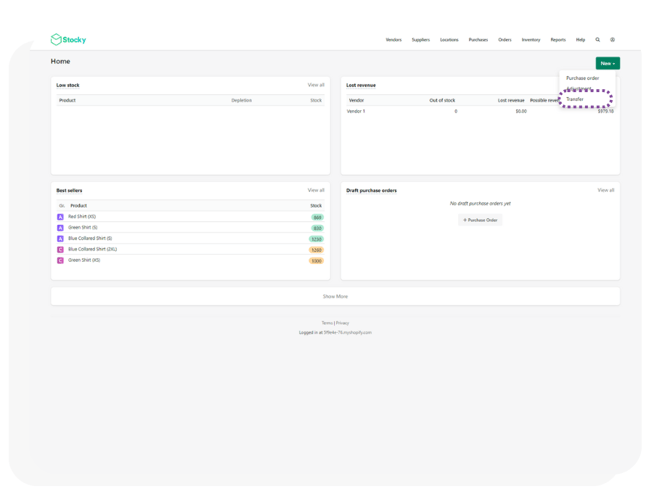Expand the New dropdown button
Viewport: 670px width, 502px height.
point(607,63)
